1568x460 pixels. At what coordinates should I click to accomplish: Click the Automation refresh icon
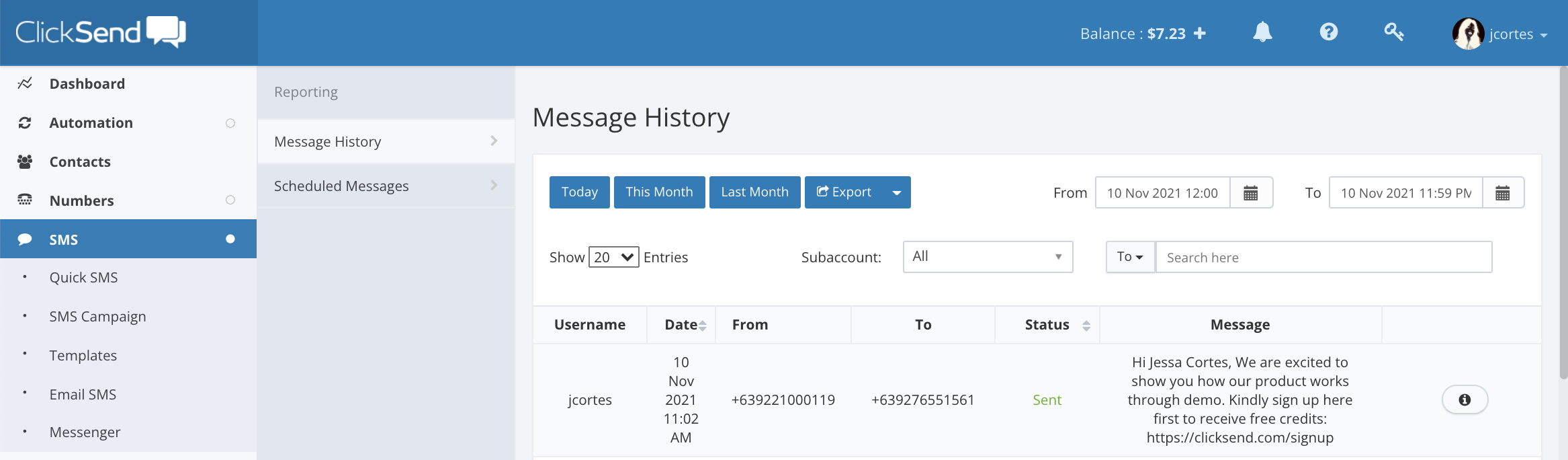(x=25, y=122)
